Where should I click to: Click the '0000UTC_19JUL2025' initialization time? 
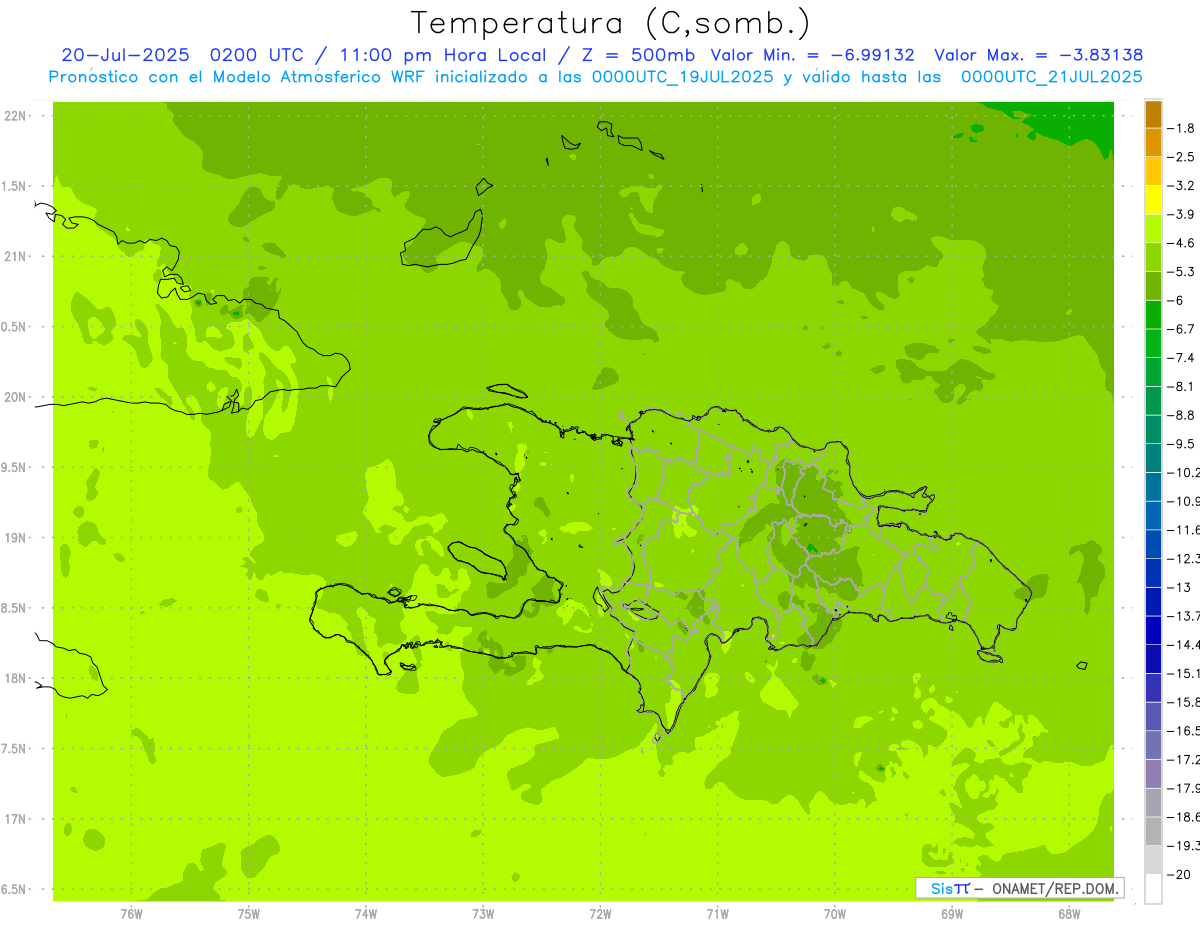pyautogui.click(x=683, y=77)
